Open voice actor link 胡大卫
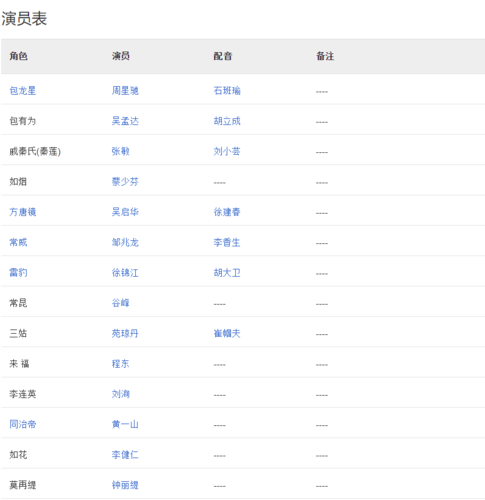Image resolution: width=485 pixels, height=500 pixels. click(x=227, y=273)
